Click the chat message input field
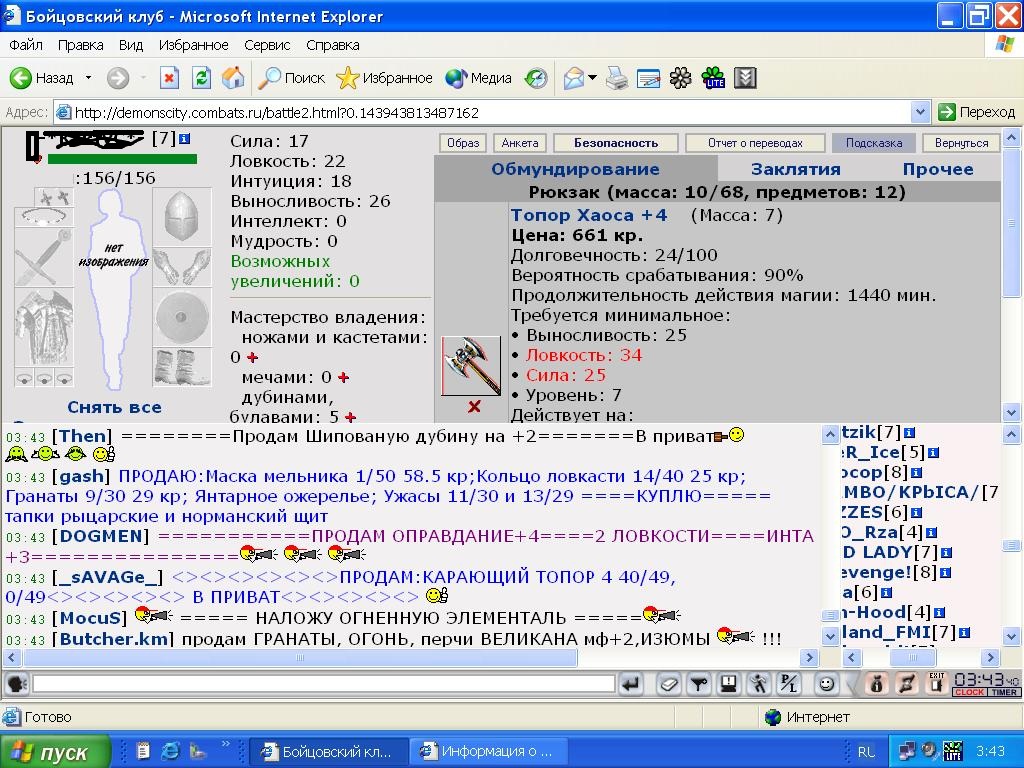The height and width of the screenshot is (768, 1024). point(324,684)
